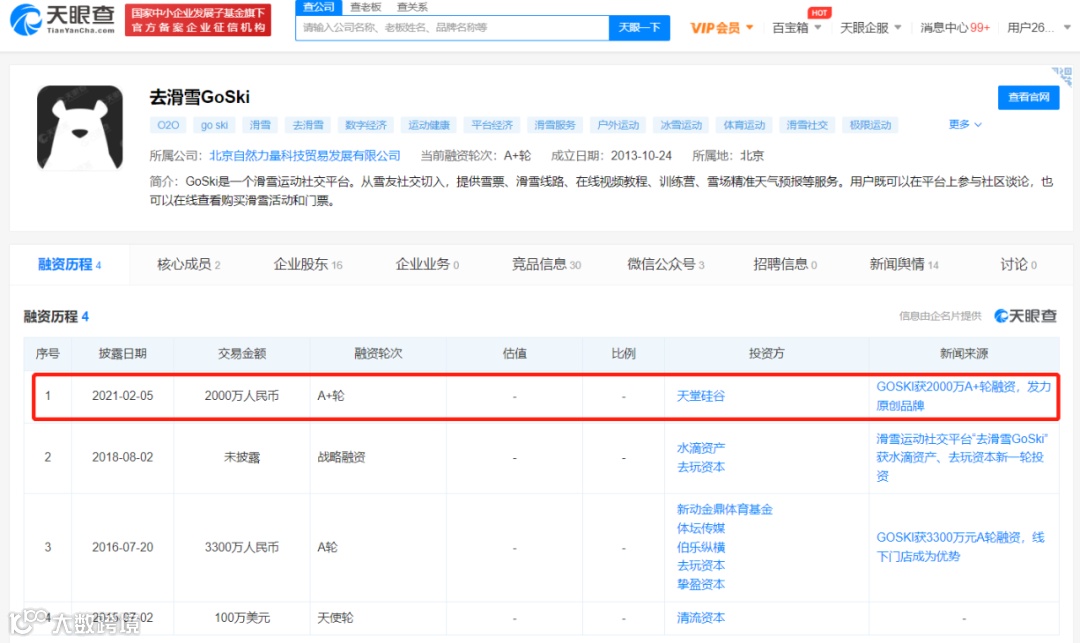Click the 披露日期 column header

pyautogui.click(x=123, y=353)
